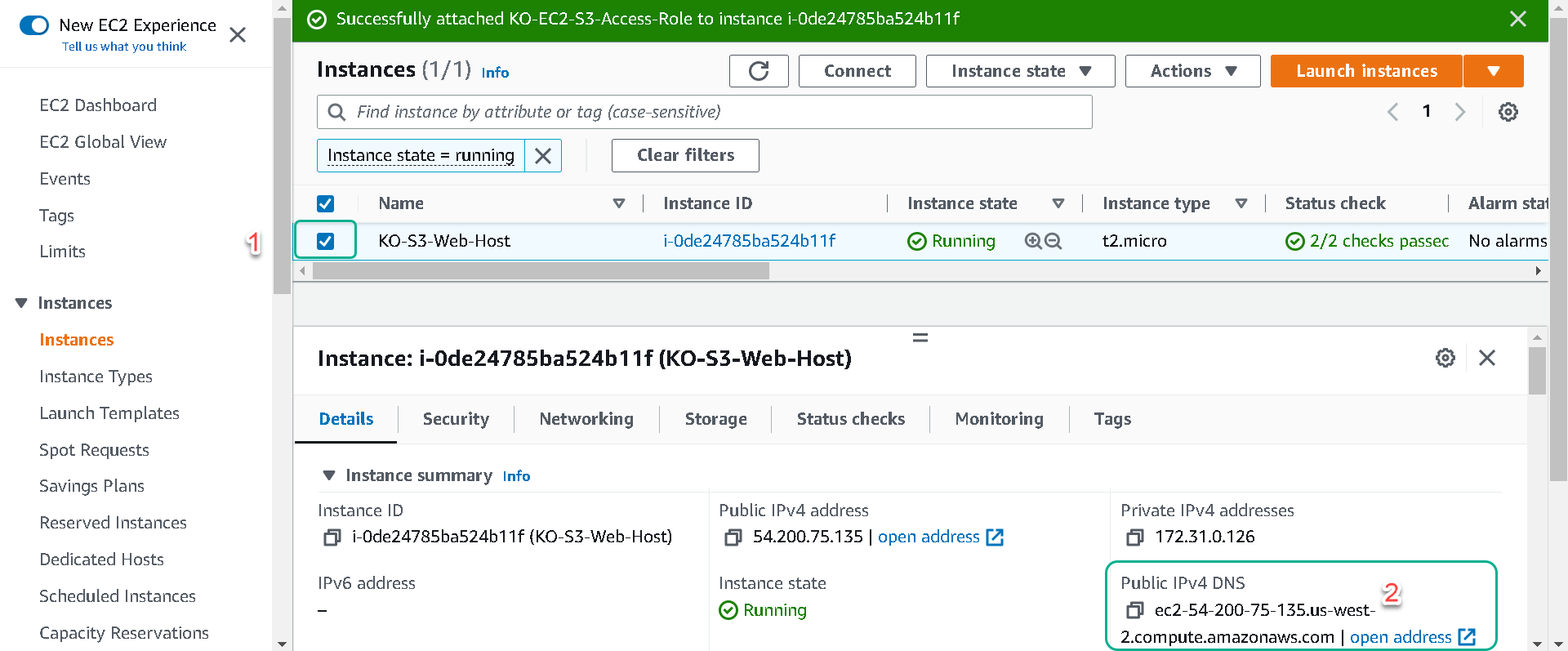Viewport: 1568px width, 651px height.
Task: Remove the running instance state filter
Action: point(543,155)
